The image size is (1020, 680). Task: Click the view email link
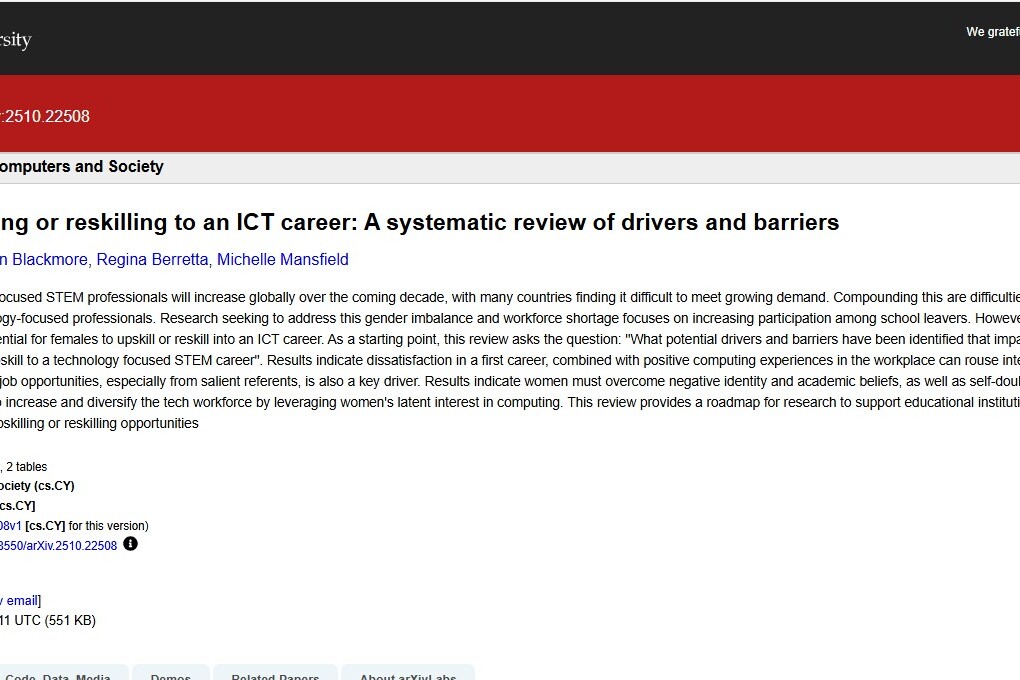coord(19,601)
